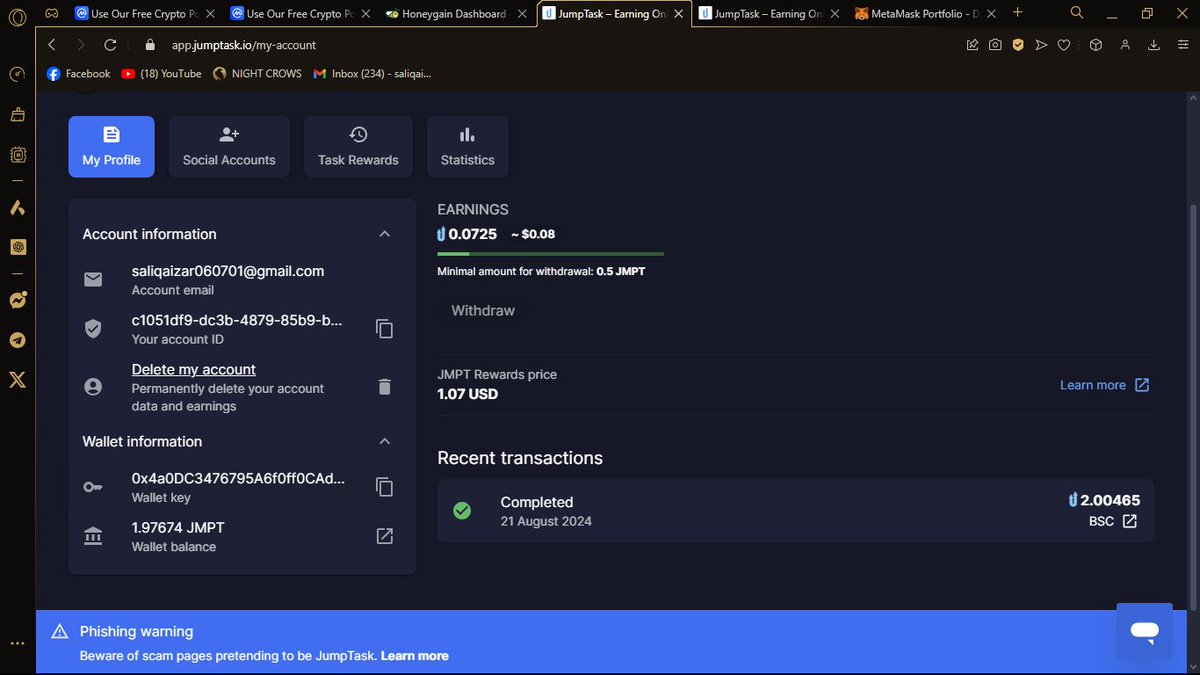This screenshot has width=1200, height=675.
Task: Click the camera snapshot icon in address bar
Action: [995, 45]
